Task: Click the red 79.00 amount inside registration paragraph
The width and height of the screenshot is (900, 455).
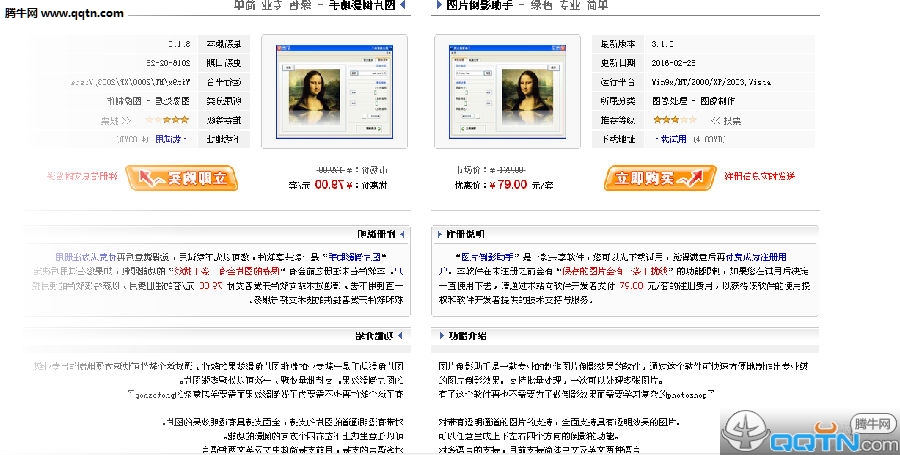Action: pyautogui.click(x=631, y=285)
